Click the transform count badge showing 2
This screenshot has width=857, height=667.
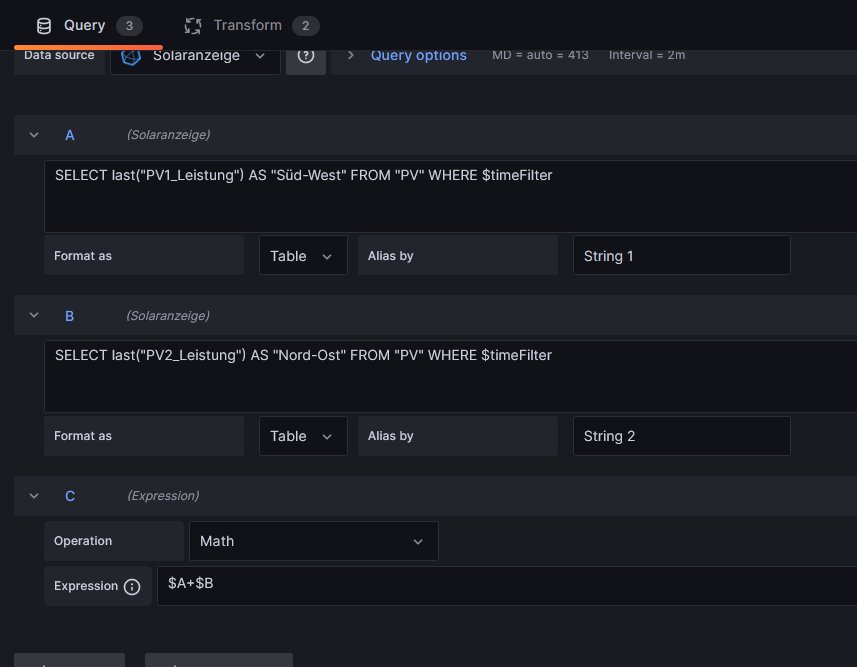click(x=305, y=25)
